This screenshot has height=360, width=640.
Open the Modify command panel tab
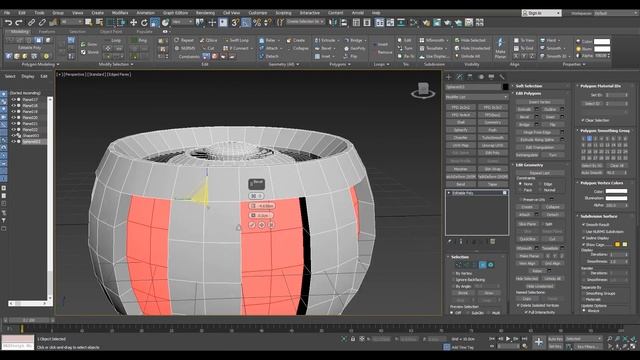point(459,77)
